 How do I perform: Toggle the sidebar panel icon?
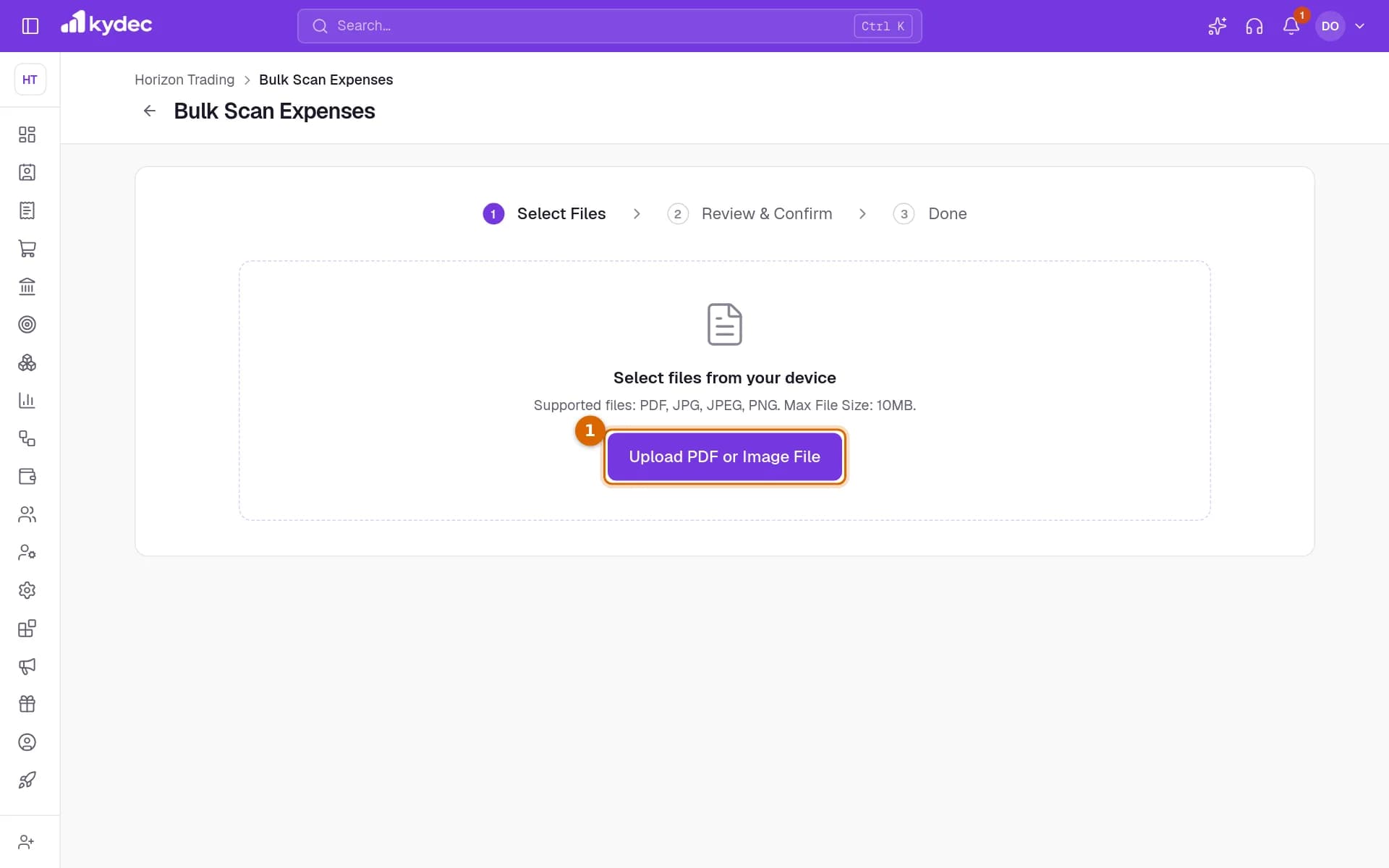pyautogui.click(x=30, y=26)
